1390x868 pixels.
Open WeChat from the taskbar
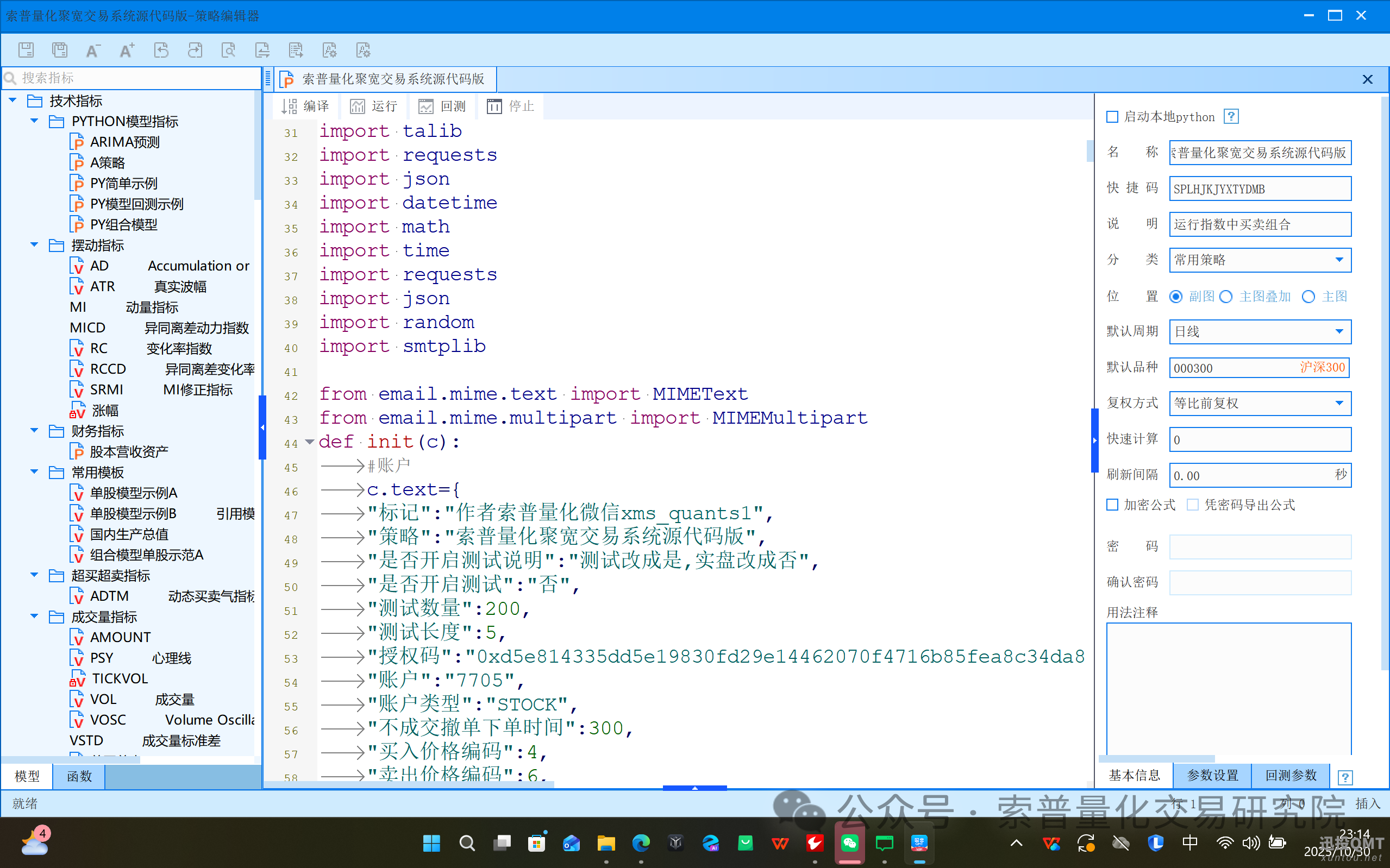coord(849,842)
